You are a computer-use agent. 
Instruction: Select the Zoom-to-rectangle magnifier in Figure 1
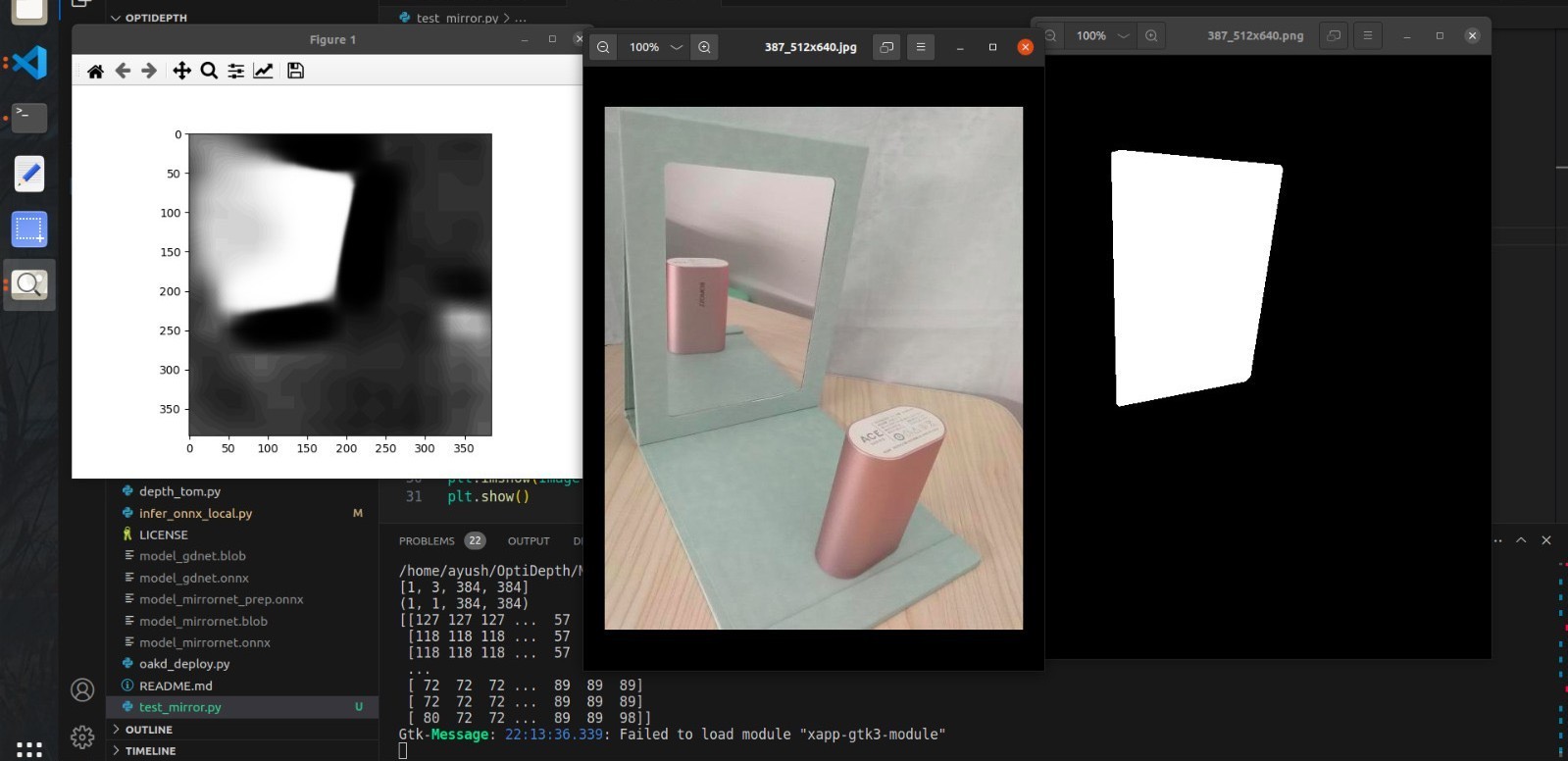tap(209, 71)
